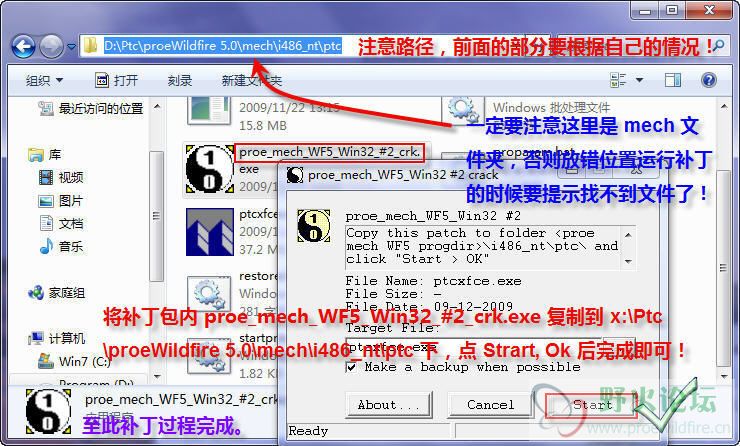Click the proe_mech_WF5_Win32_#2_crk. file name
This screenshot has height=446, width=740.
329,152
